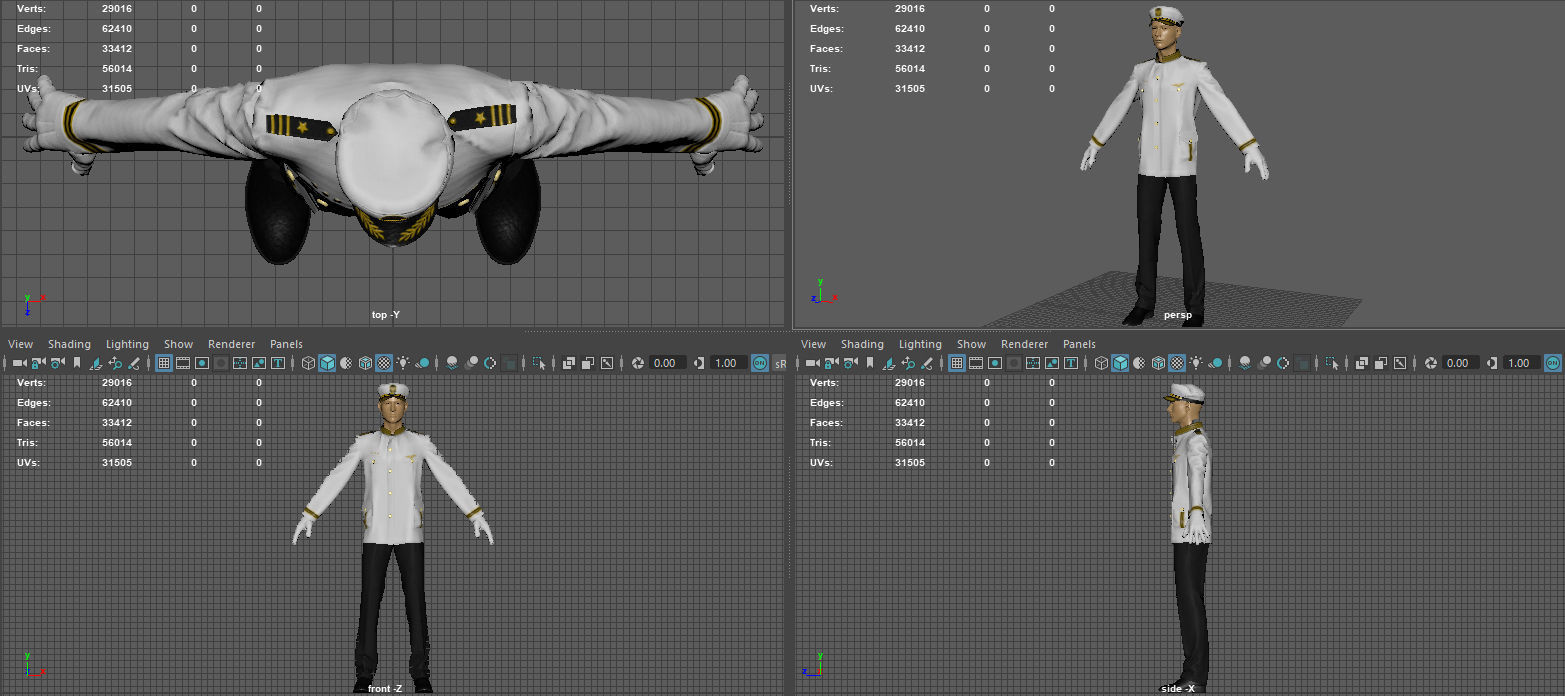Viewport: 1565px width, 696px height.
Task: Open Renderer menu in front view panel
Action: 231,344
